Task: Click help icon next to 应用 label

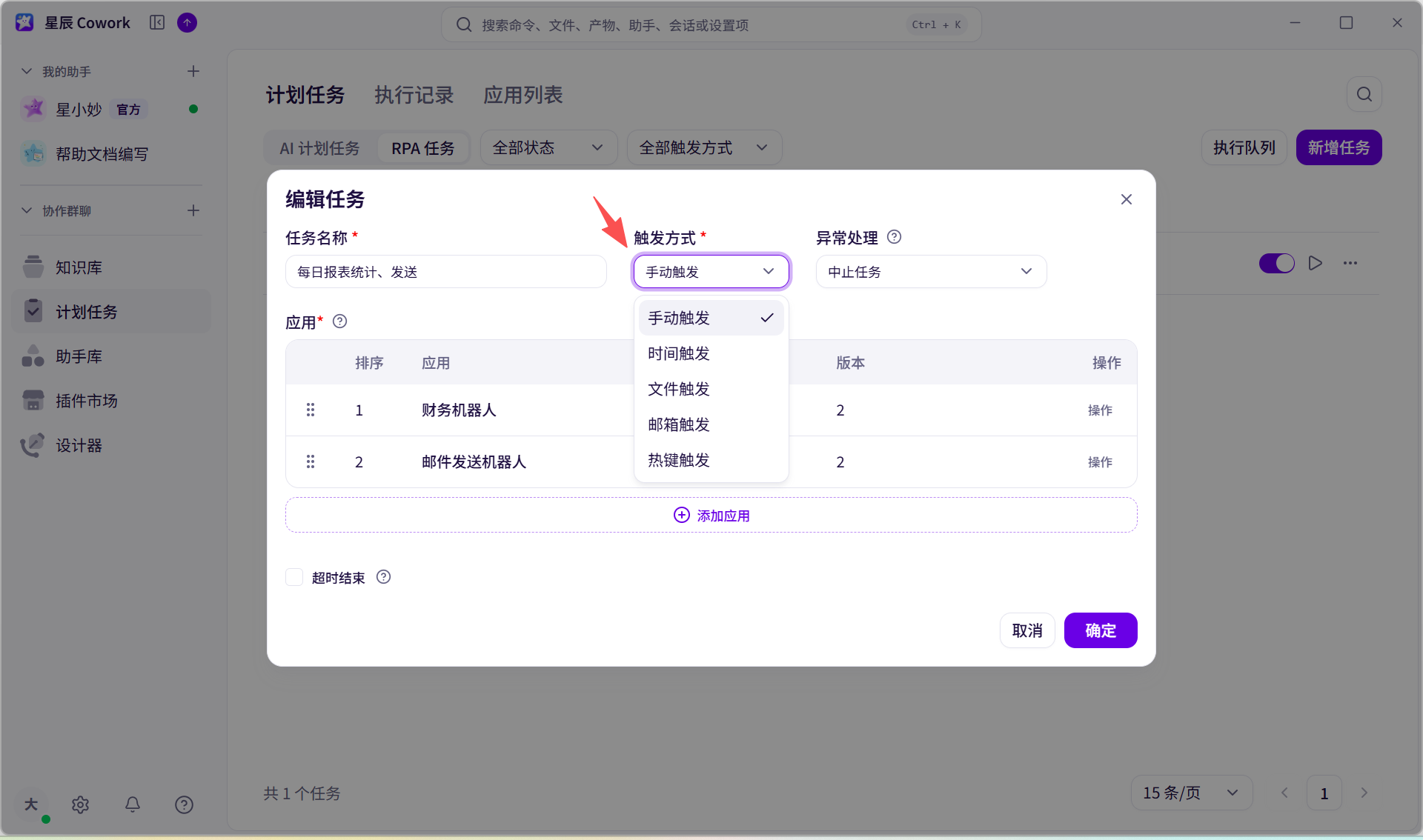Action: coord(340,321)
